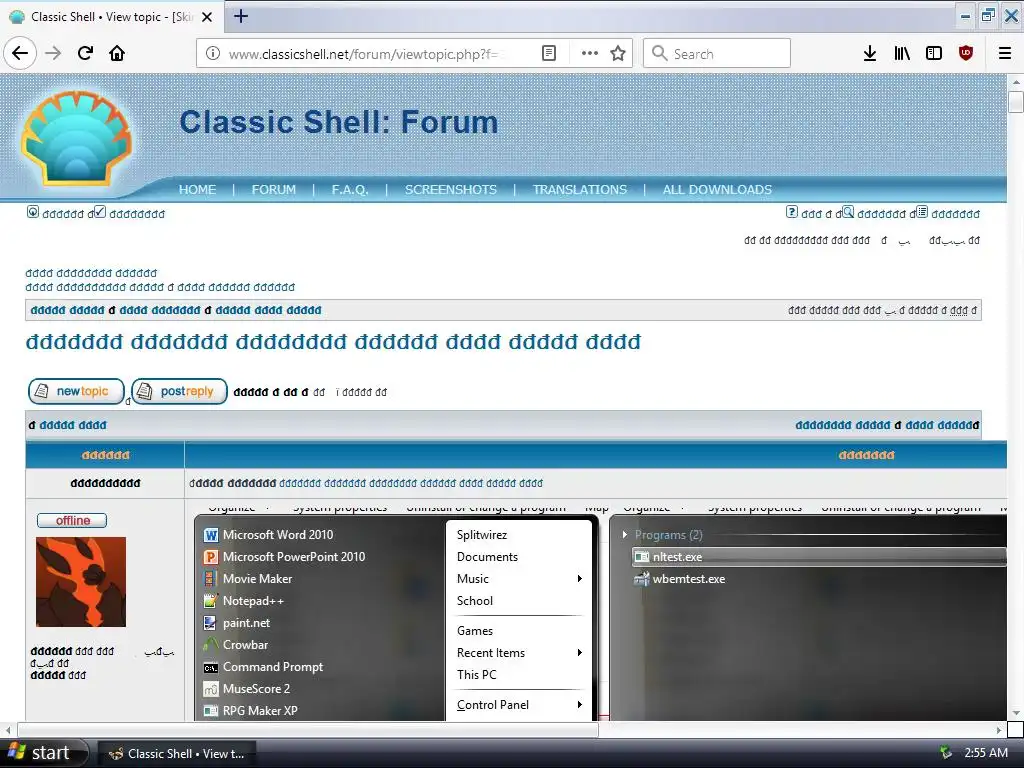
Task: Open the HOME navigation link
Action: (x=197, y=189)
